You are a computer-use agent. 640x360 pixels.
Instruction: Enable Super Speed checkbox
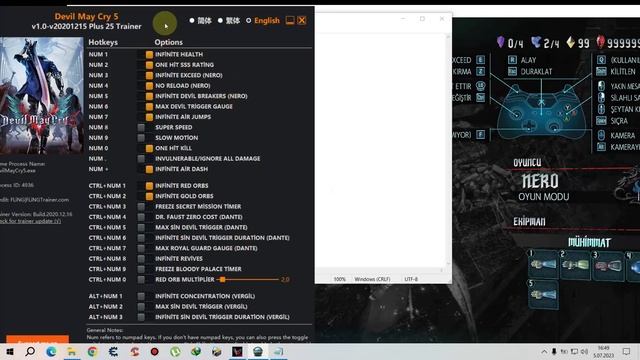(141, 127)
